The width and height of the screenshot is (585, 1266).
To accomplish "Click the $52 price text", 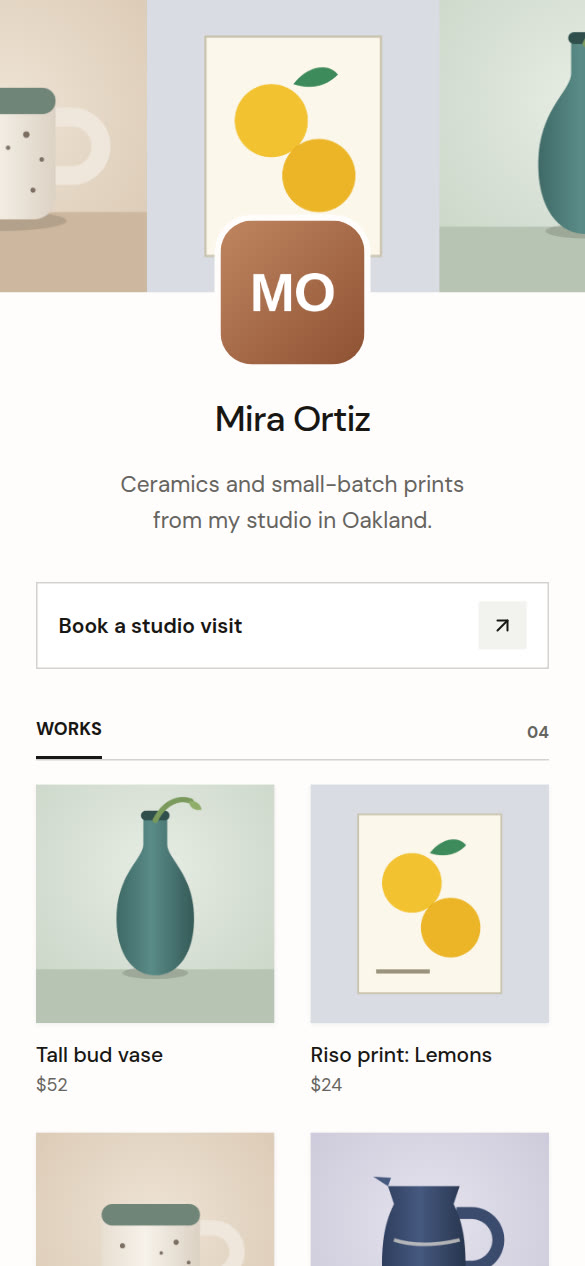I will point(52,1085).
